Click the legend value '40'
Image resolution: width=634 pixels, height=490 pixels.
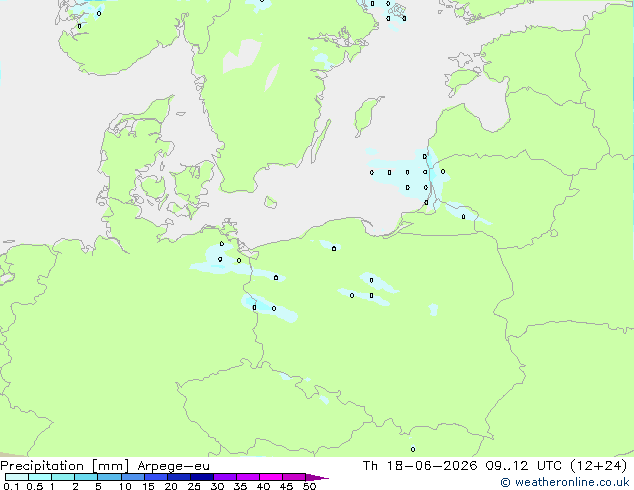(x=263, y=486)
